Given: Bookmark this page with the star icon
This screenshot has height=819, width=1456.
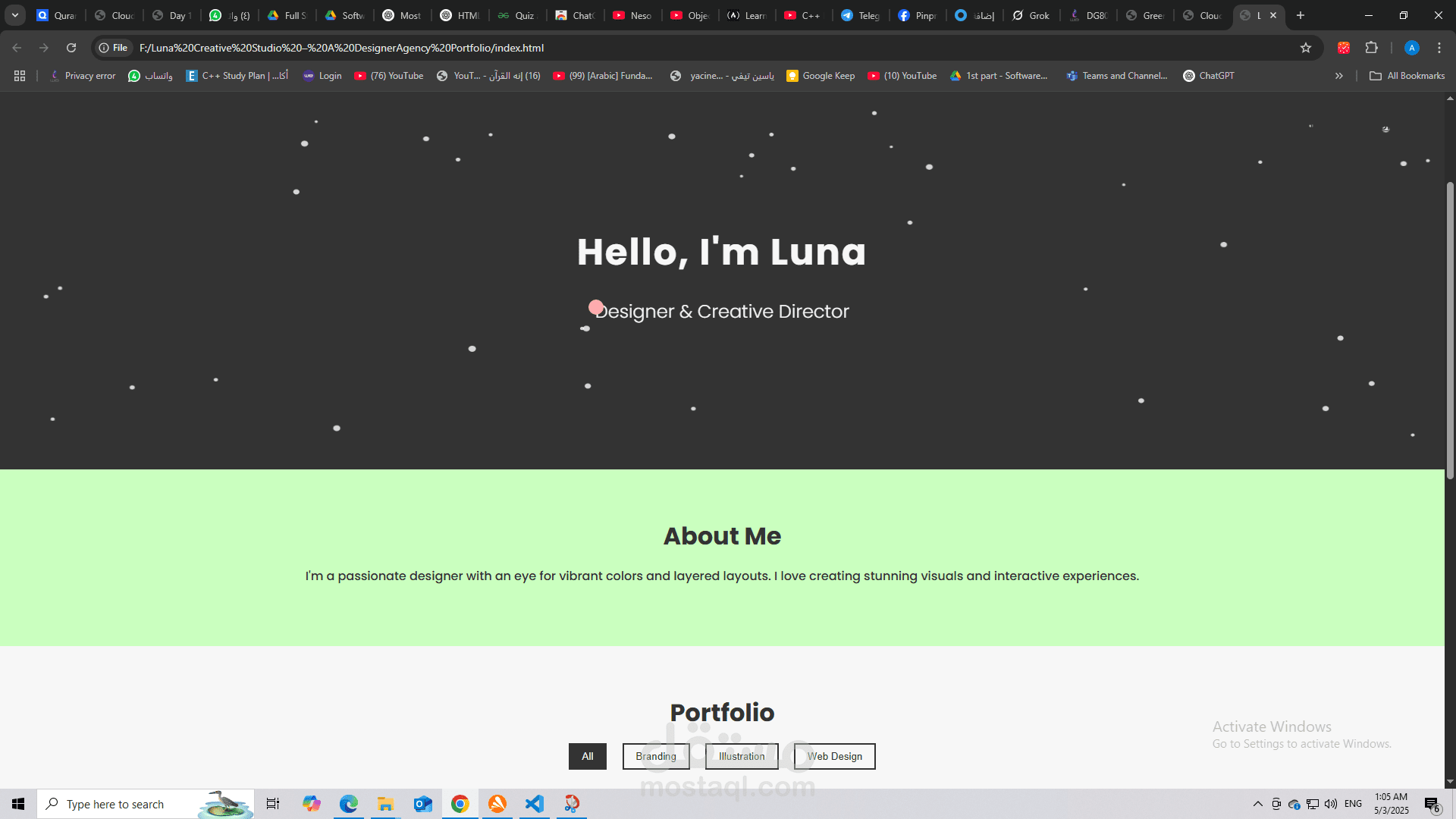Looking at the screenshot, I should click(x=1306, y=47).
